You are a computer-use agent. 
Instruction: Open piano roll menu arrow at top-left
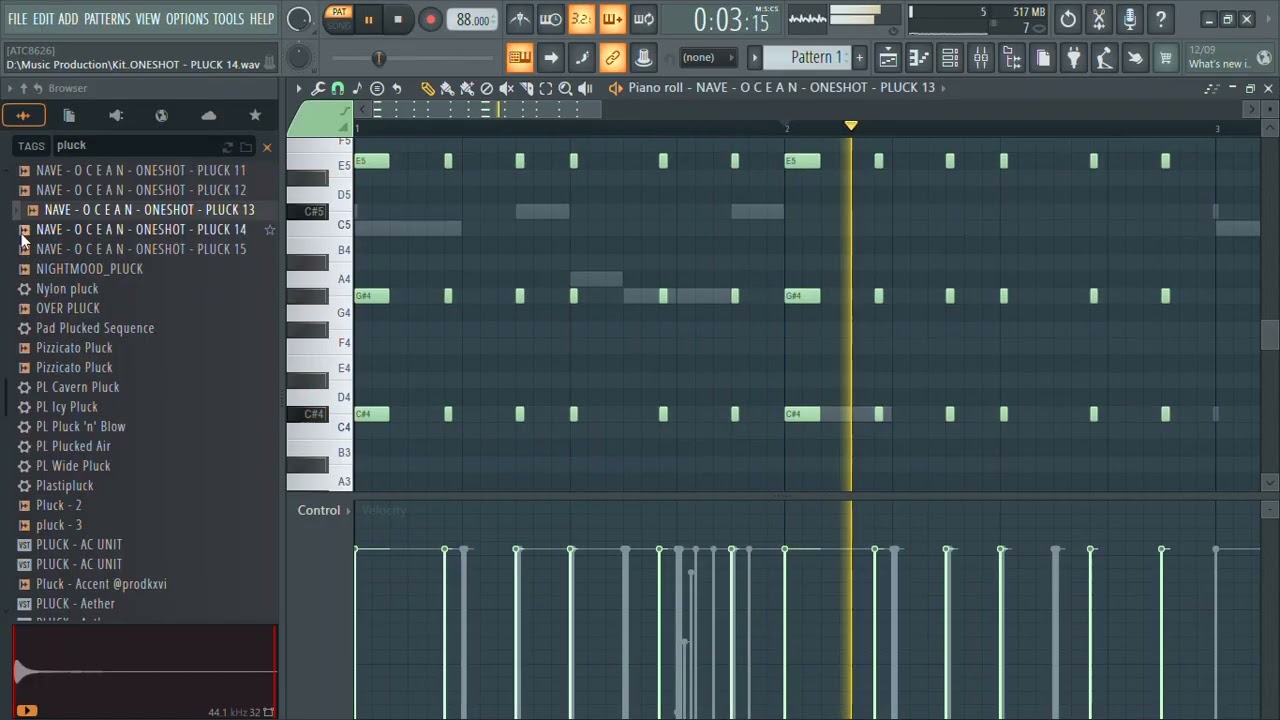pyautogui.click(x=298, y=88)
